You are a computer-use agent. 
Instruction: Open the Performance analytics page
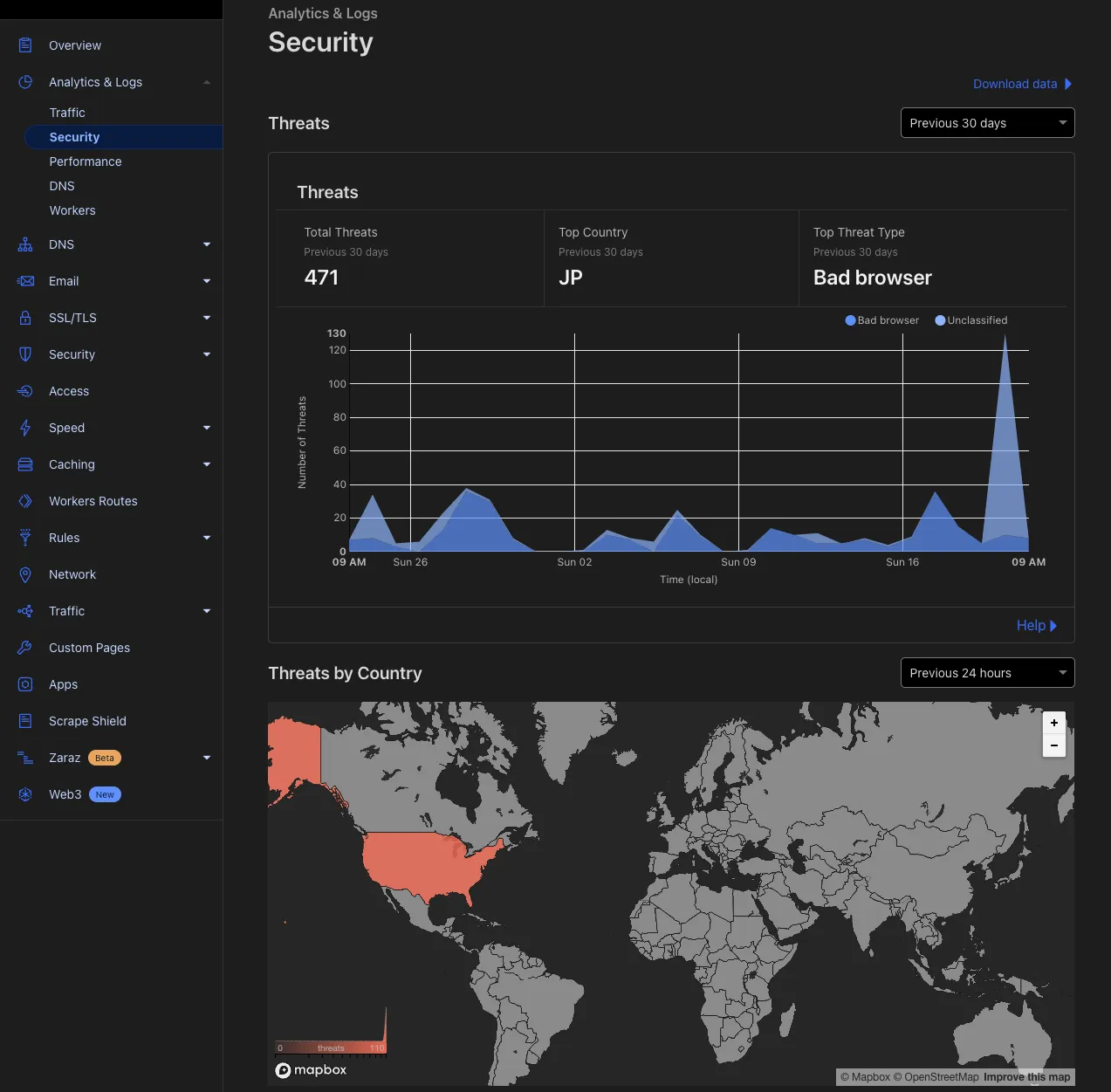point(86,161)
